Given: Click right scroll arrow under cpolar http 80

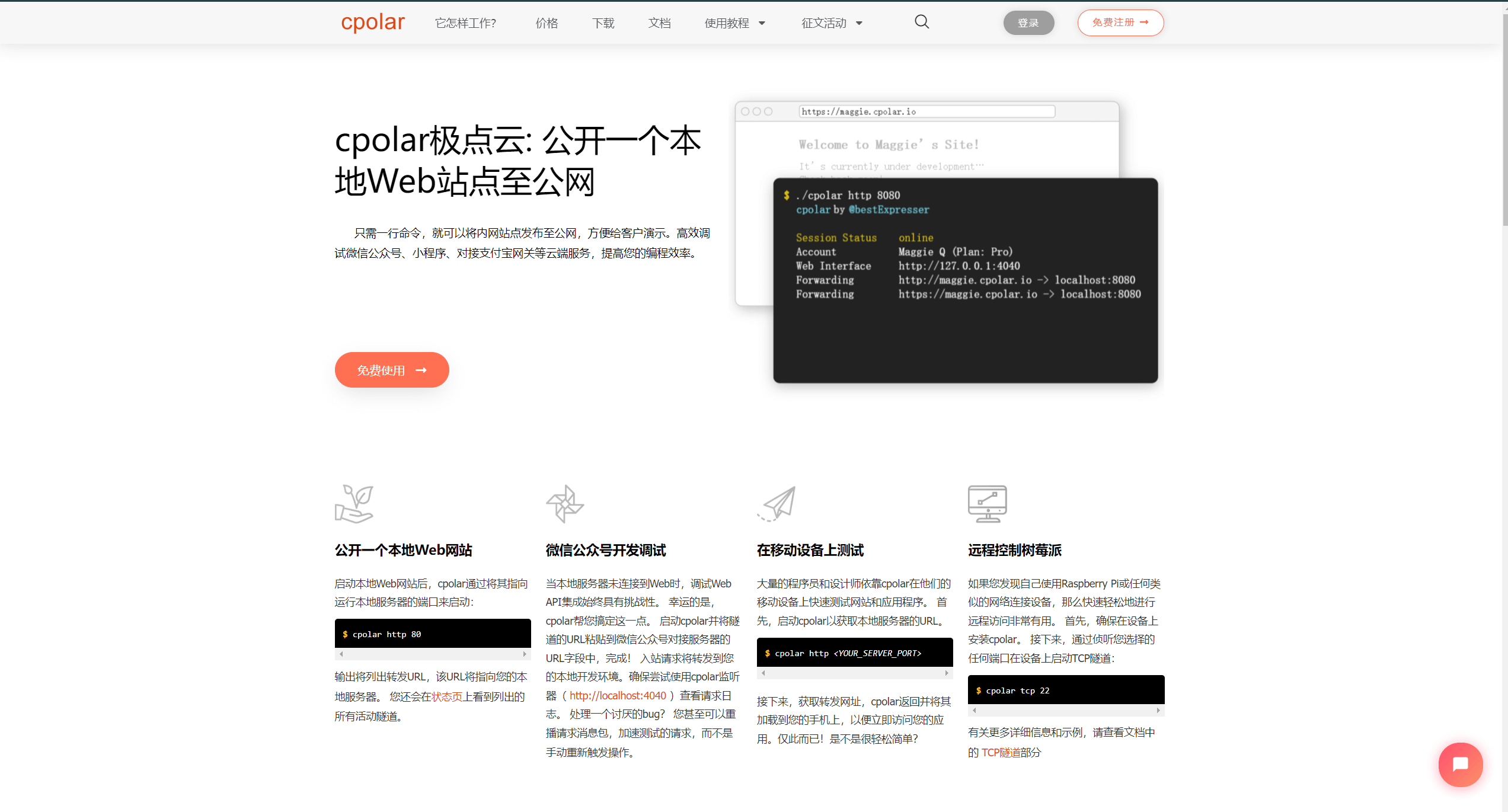Looking at the screenshot, I should click(525, 654).
